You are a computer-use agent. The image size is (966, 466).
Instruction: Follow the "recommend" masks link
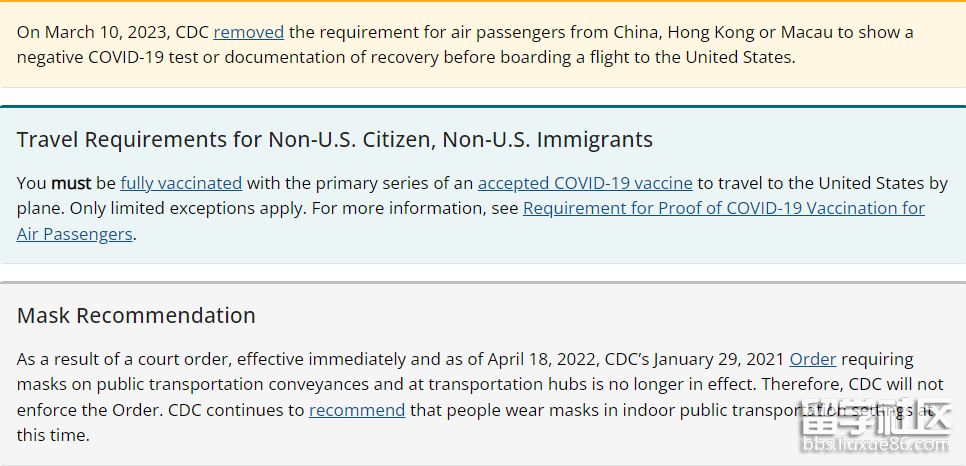pos(357,410)
